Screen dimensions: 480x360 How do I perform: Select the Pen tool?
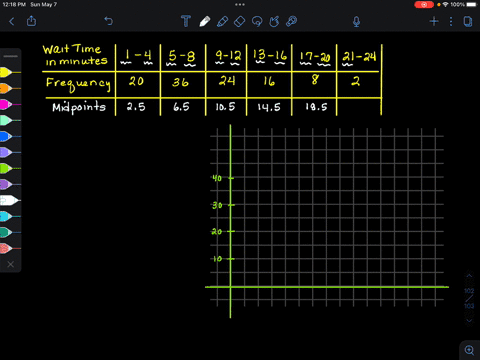[x=205, y=21]
